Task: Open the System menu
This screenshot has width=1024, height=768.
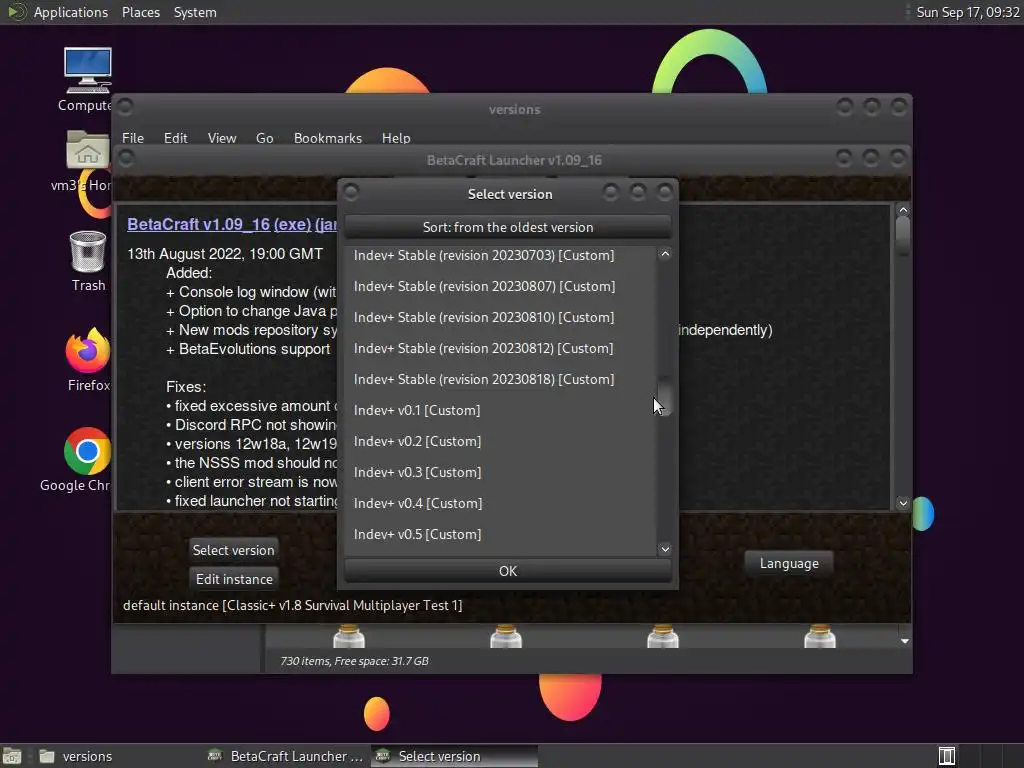Action: [x=195, y=12]
